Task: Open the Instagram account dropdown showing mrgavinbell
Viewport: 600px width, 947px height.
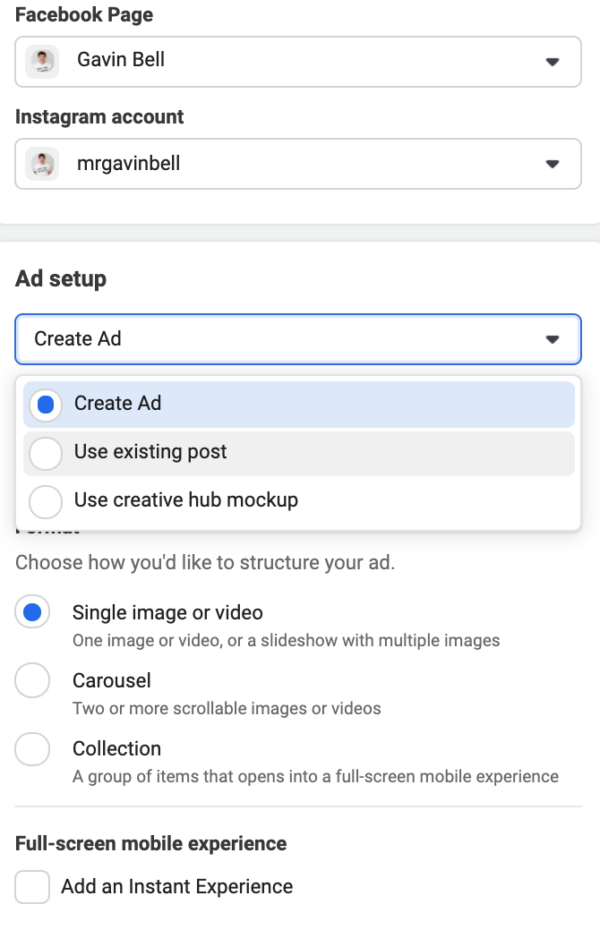Action: [x=298, y=164]
